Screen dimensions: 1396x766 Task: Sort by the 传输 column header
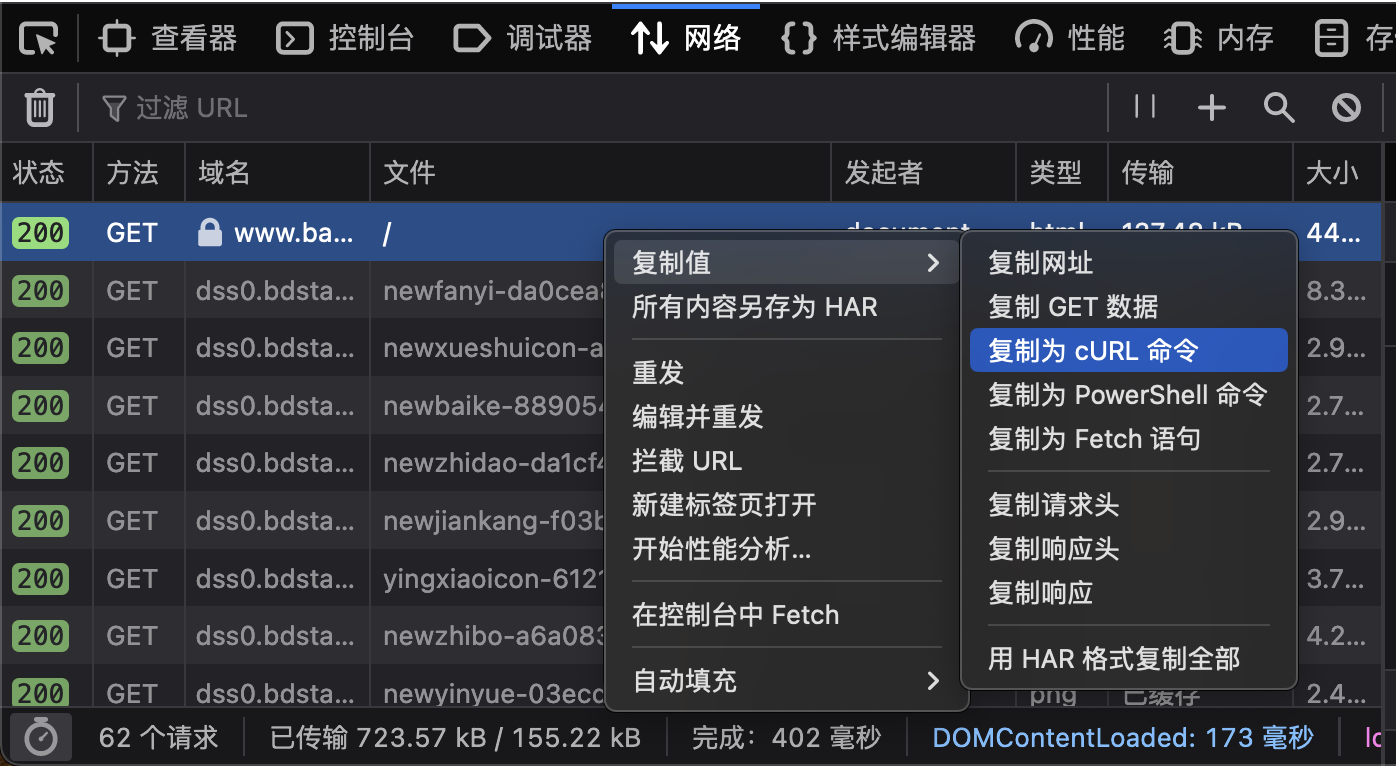pos(1199,173)
